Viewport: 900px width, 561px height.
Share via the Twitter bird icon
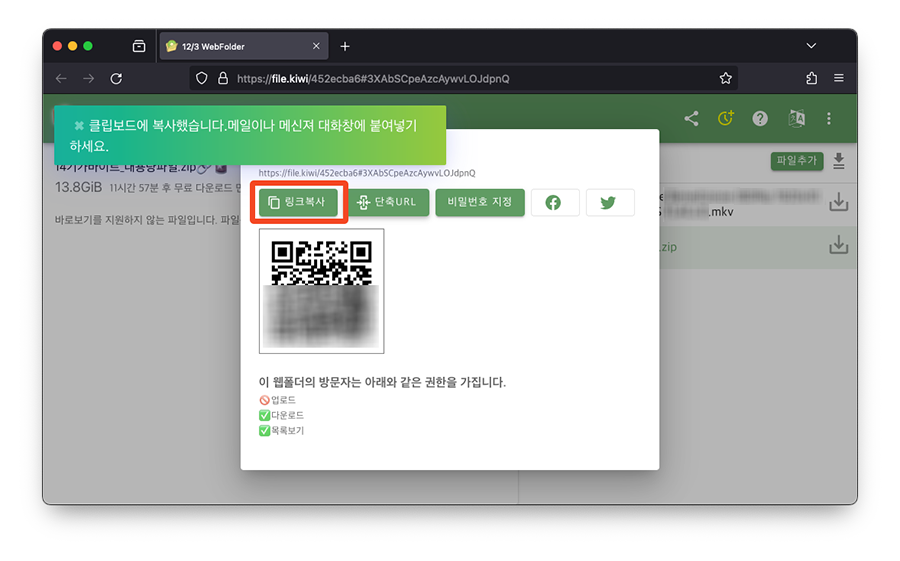tap(610, 202)
